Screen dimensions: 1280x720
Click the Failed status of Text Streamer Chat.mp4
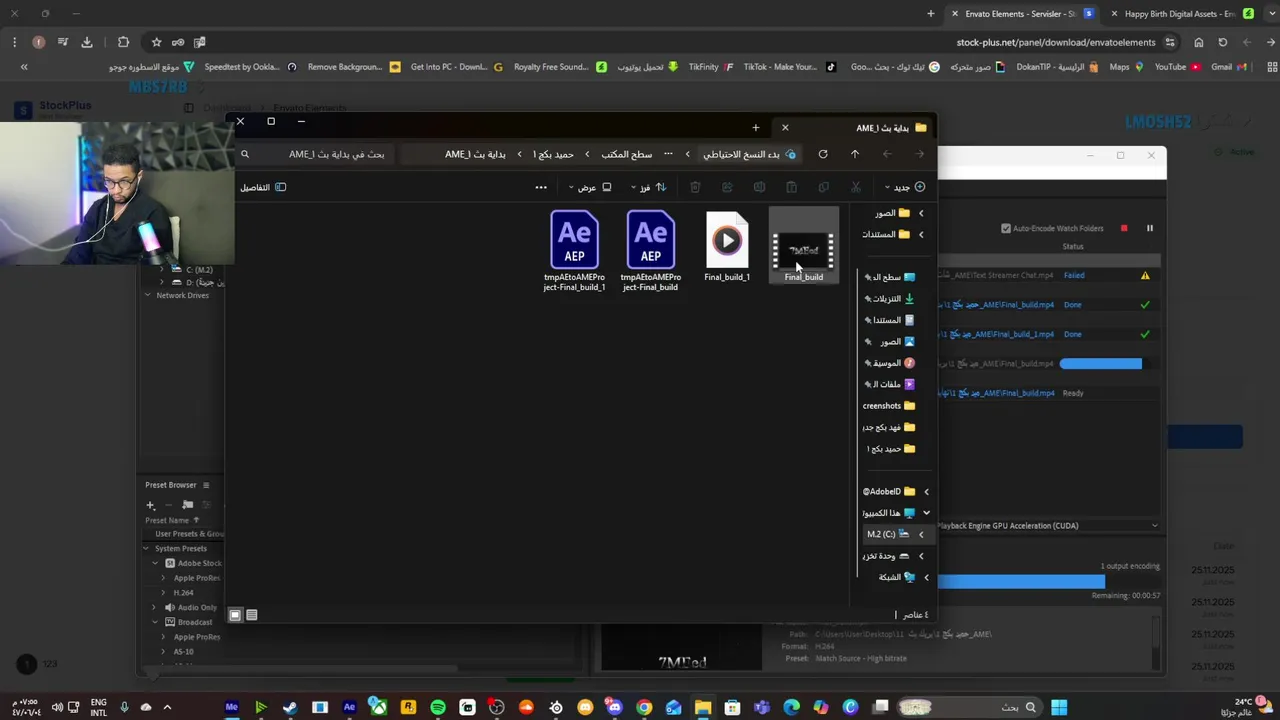click(x=1074, y=275)
